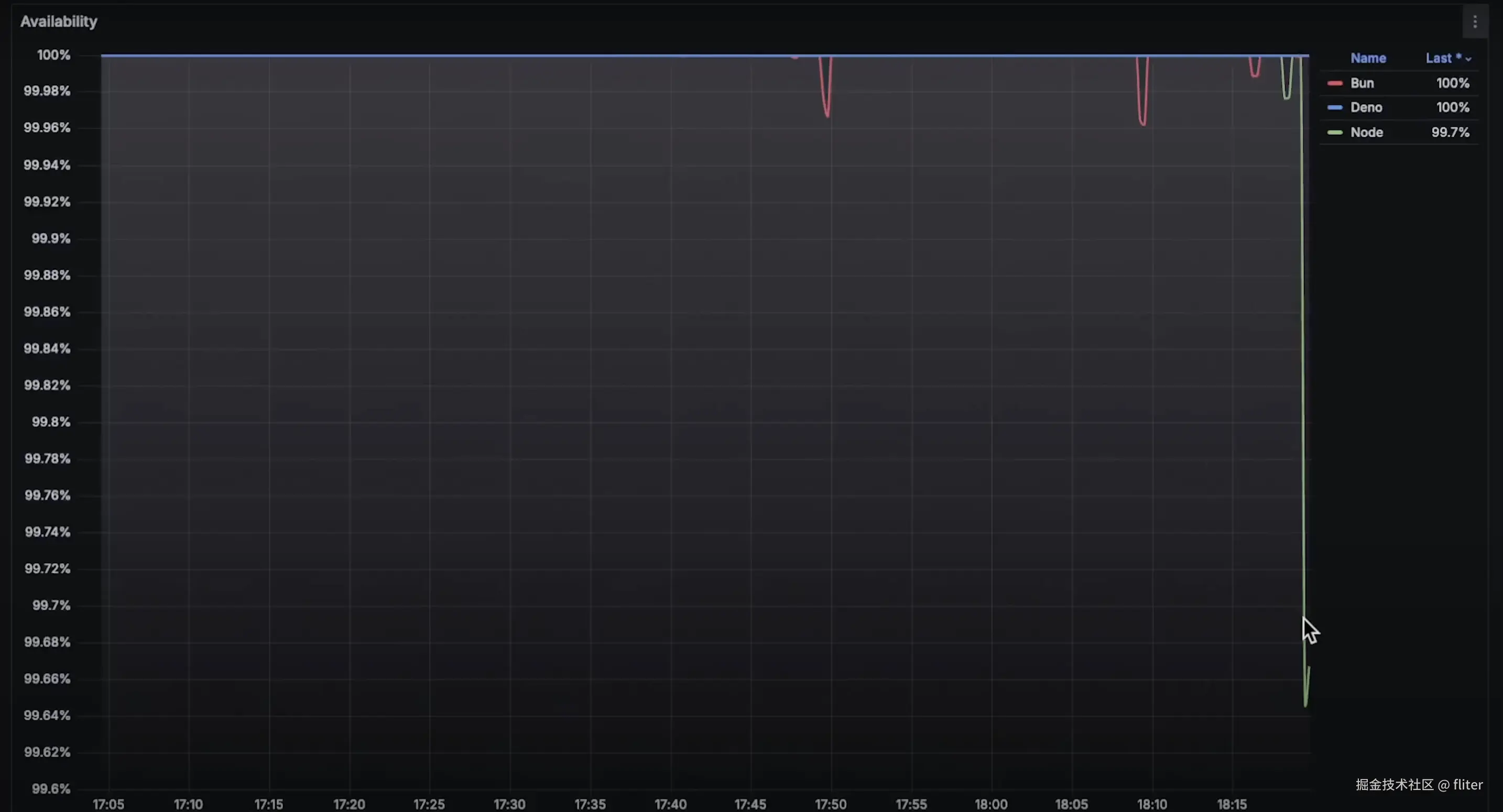This screenshot has width=1503, height=812.
Task: Click the small green Node dip near the graph end
Action: pyautogui.click(x=1287, y=97)
